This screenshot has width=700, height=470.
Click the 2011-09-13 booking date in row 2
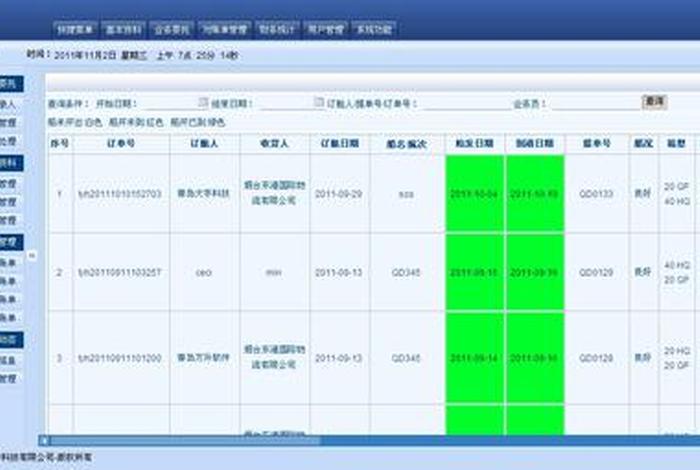[x=338, y=272]
